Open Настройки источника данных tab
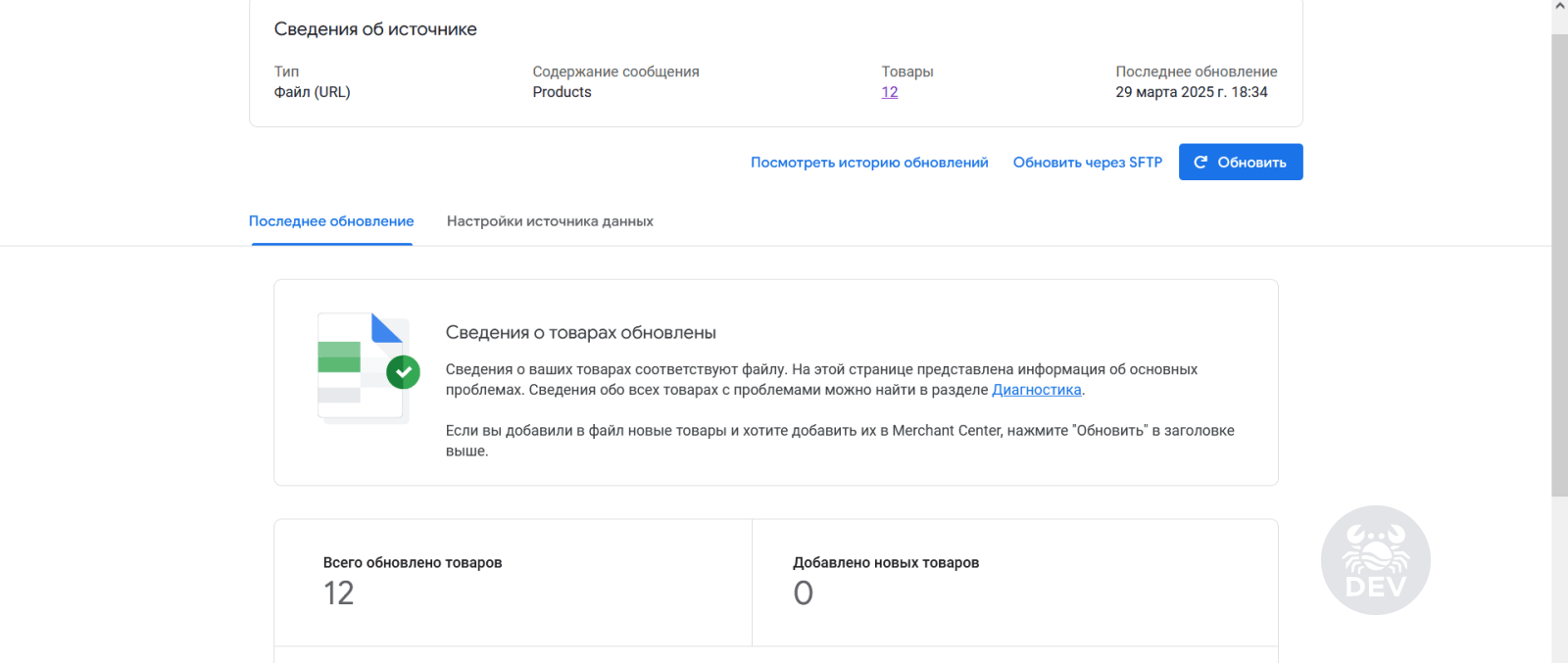 [550, 221]
